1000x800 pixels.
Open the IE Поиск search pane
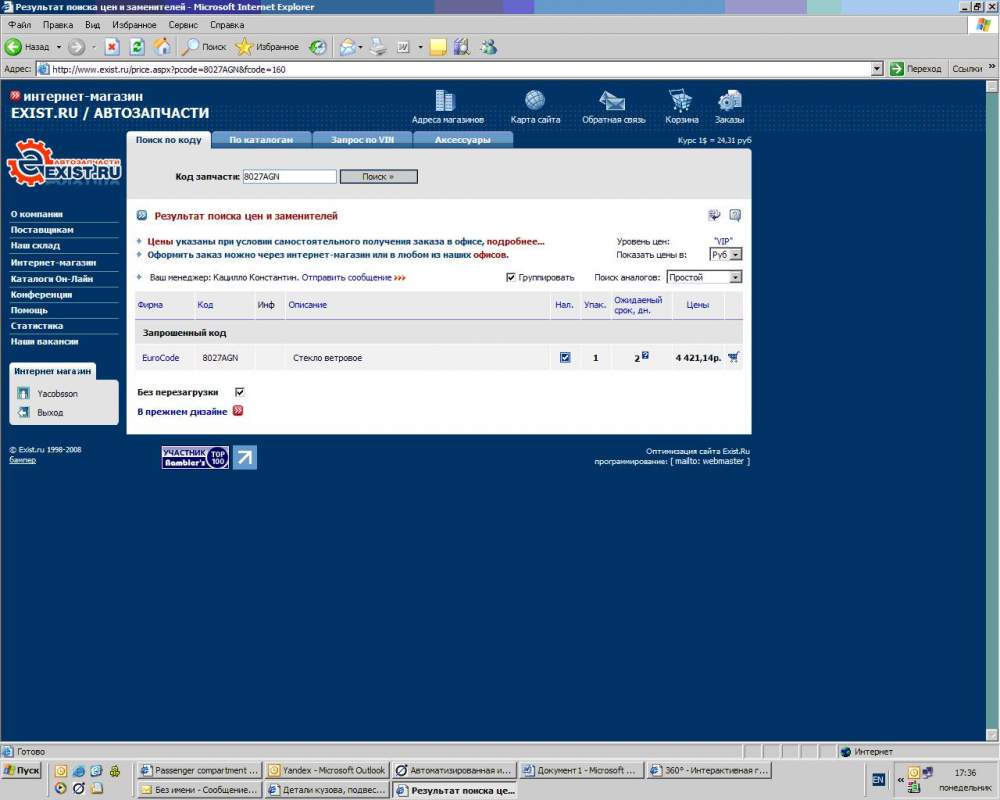click(204, 47)
